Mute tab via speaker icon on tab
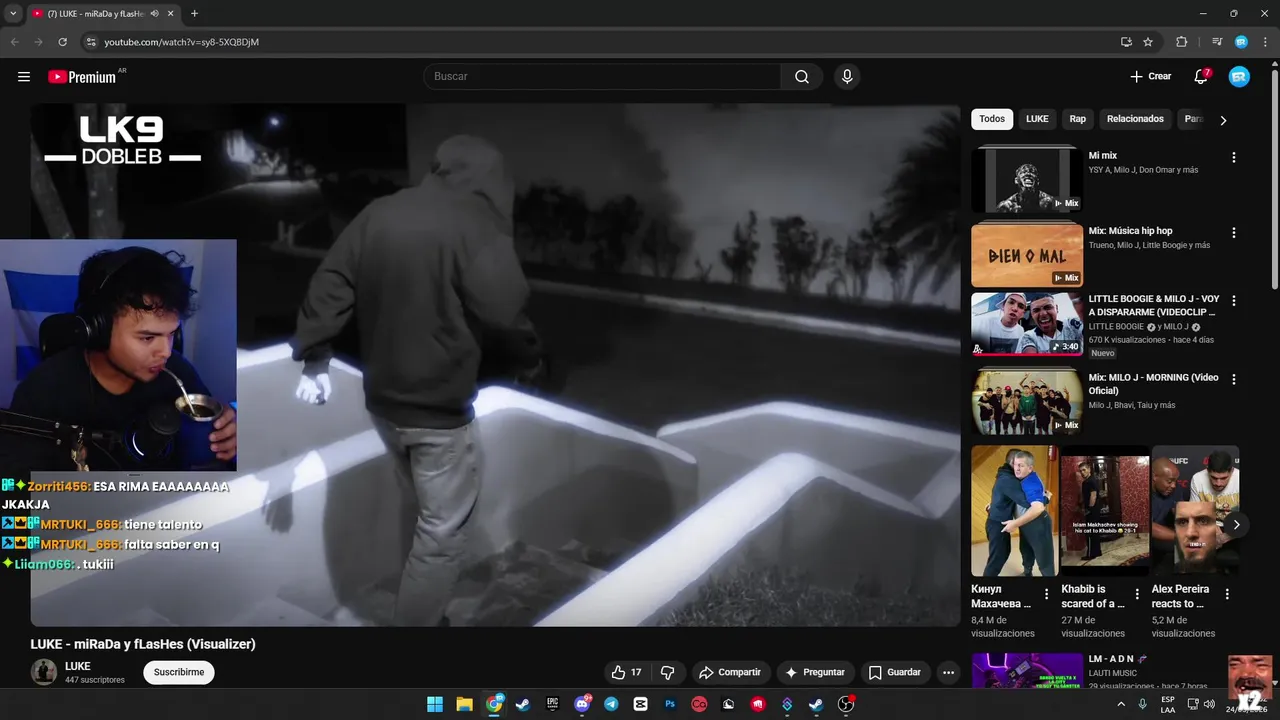Image resolution: width=1280 pixels, height=720 pixels. pos(154,14)
